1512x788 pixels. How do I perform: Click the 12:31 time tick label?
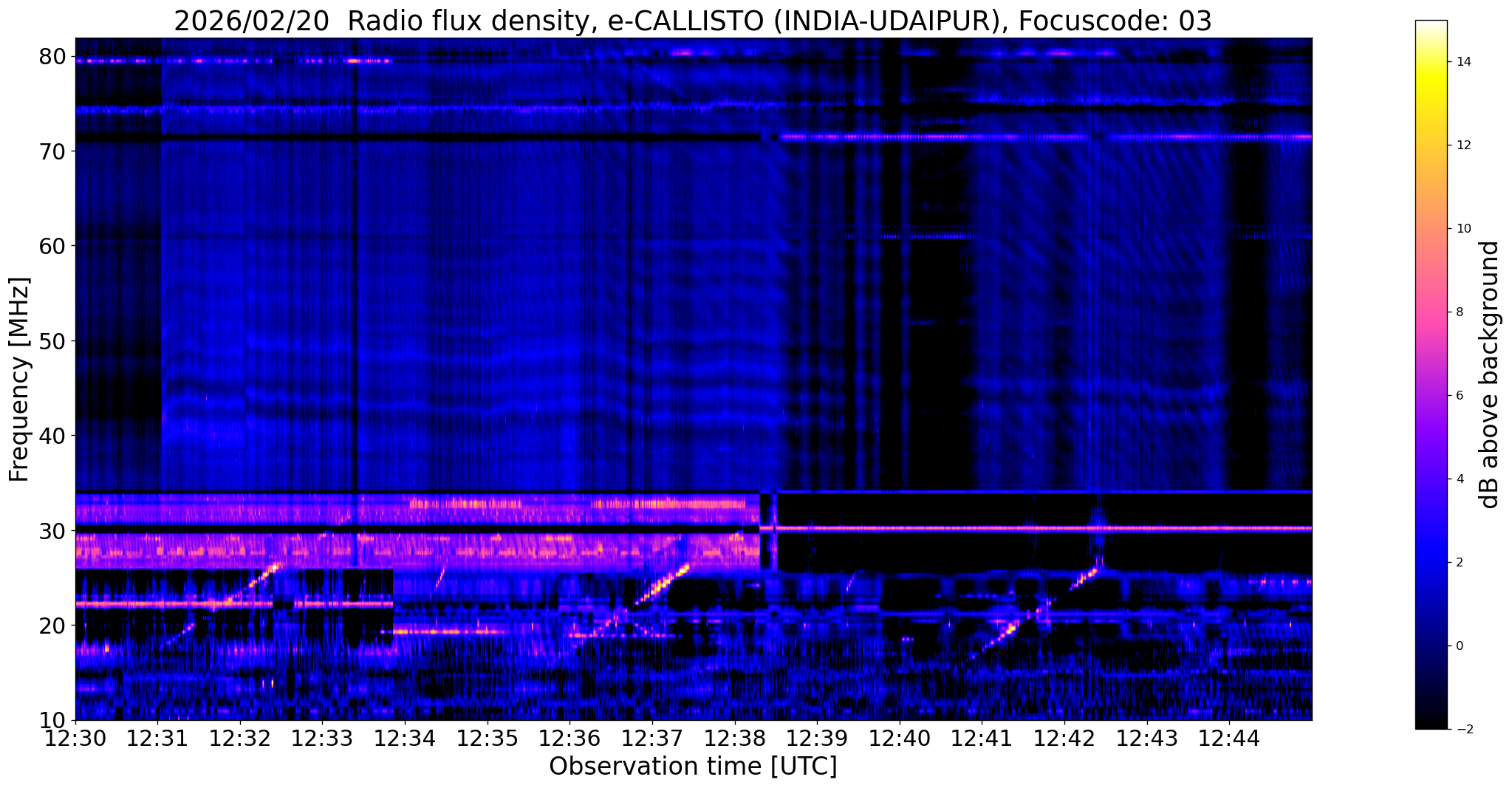tap(158, 739)
